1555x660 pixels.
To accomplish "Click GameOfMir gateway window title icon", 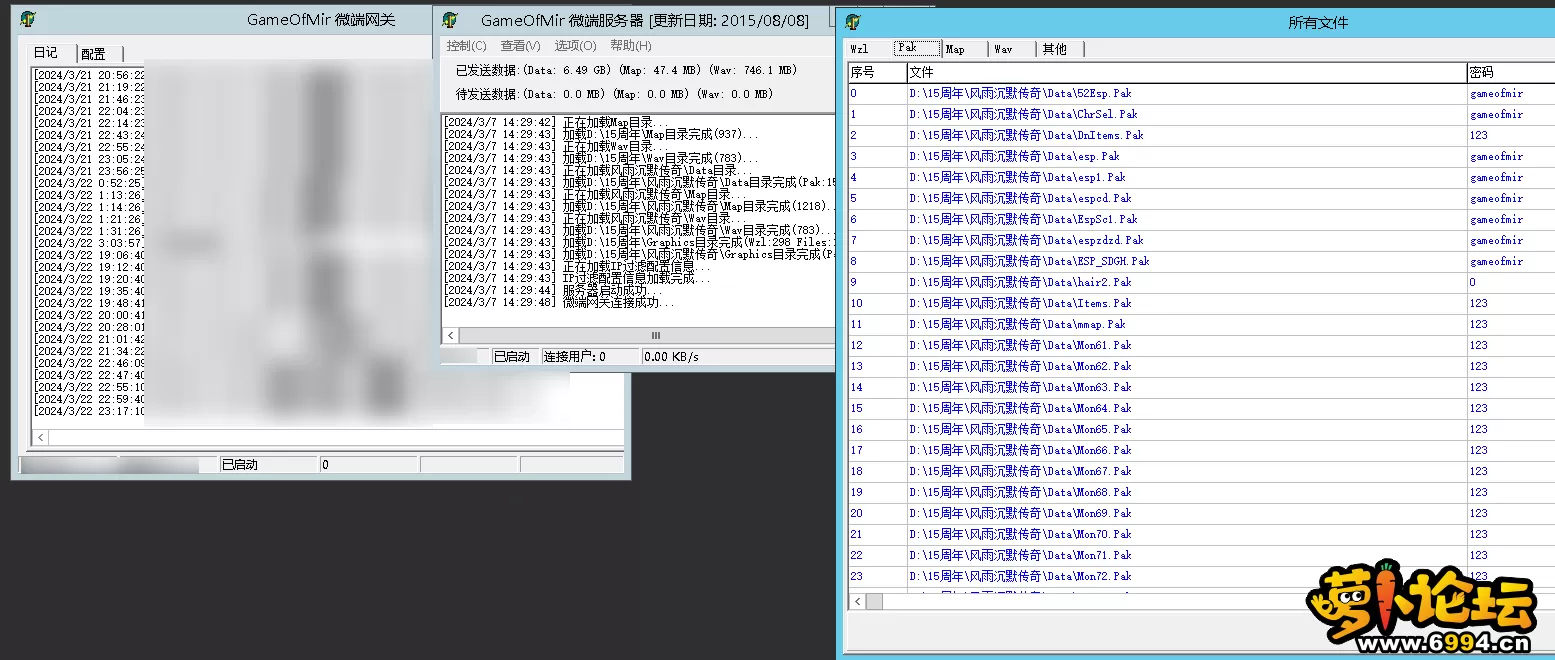I will coord(28,19).
